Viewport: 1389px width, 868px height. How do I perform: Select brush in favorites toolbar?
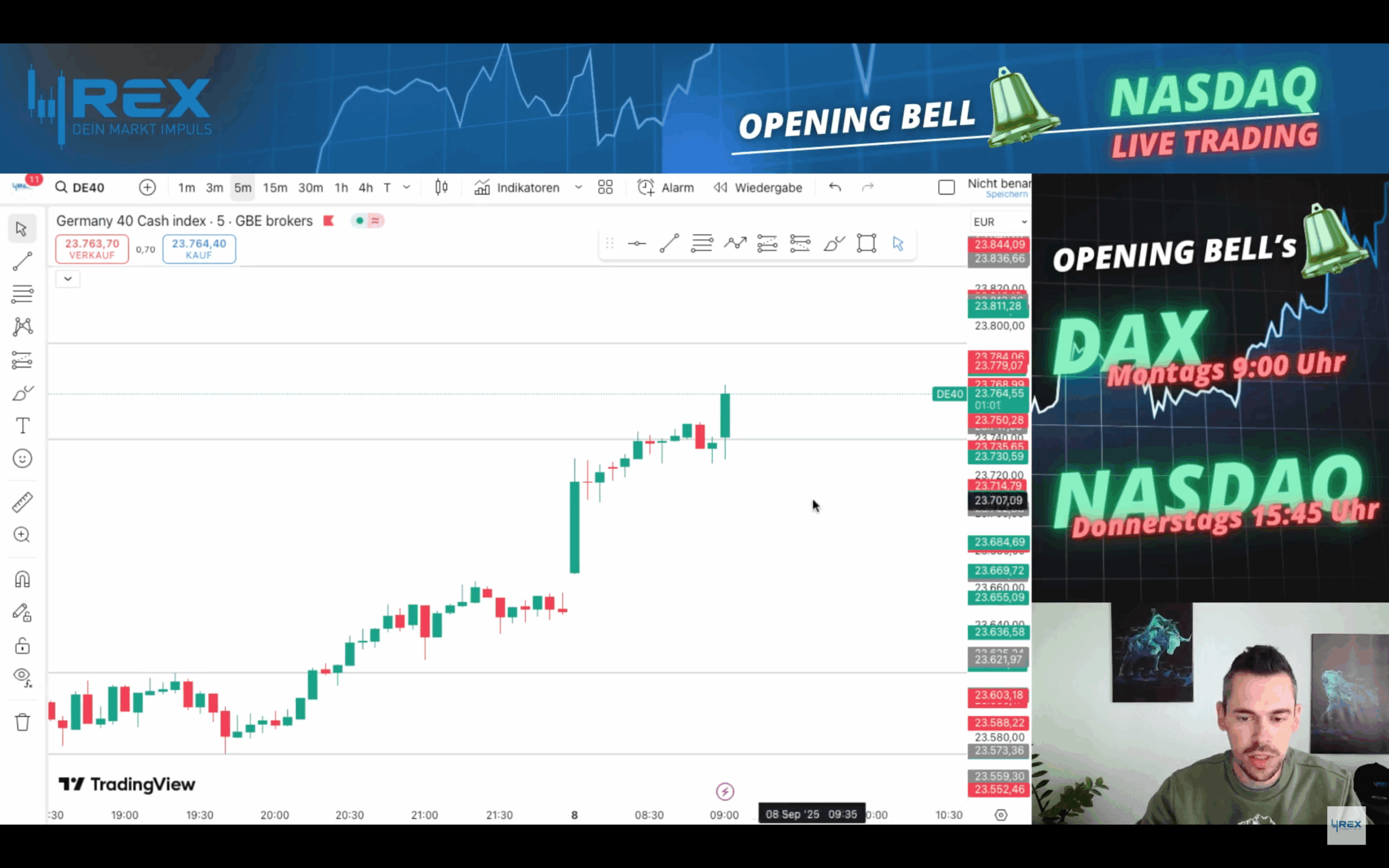[x=833, y=244]
